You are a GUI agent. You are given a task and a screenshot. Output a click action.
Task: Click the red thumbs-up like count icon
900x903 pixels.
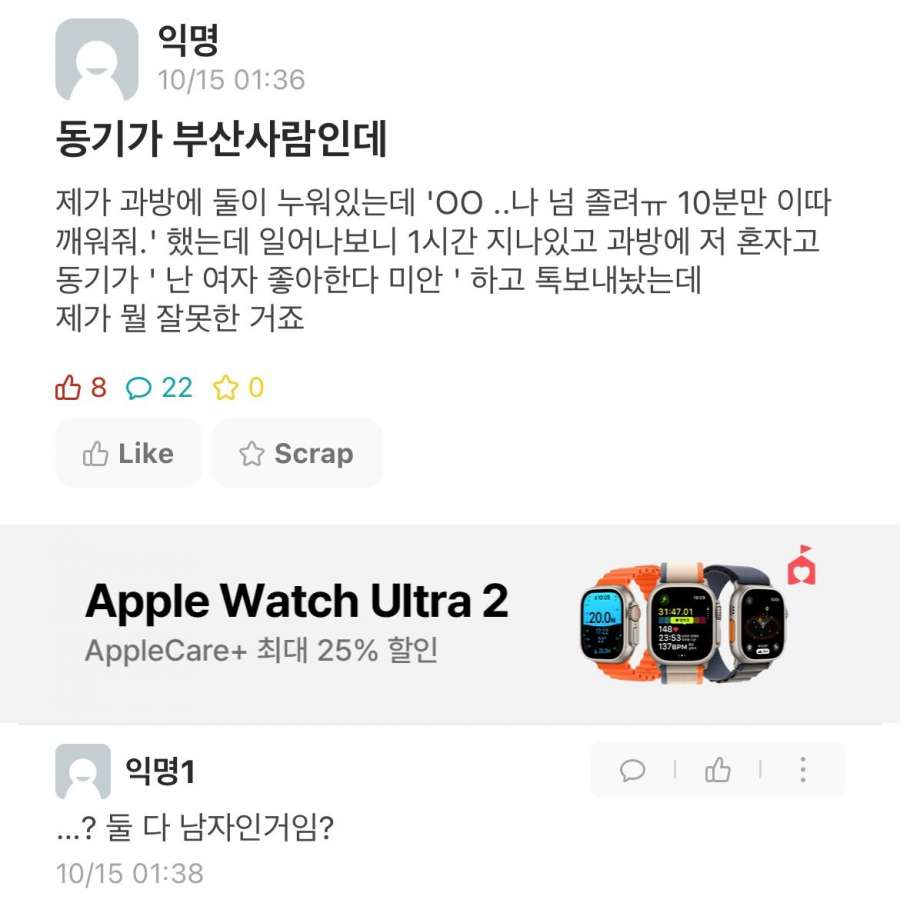[68, 388]
